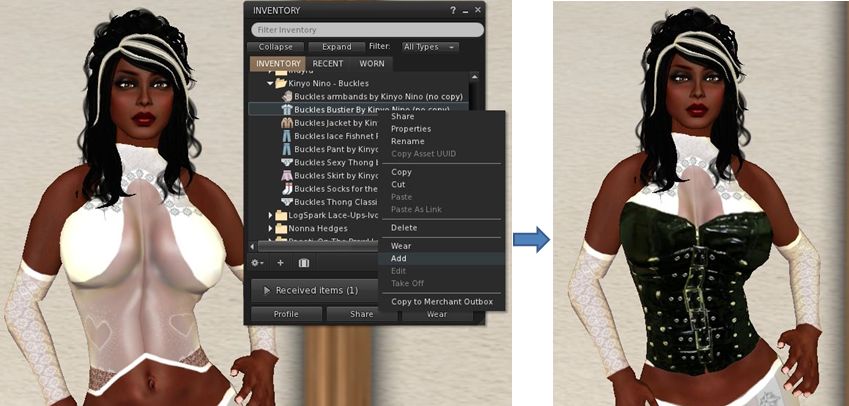Select Properties in the context menu
849x406 pixels.
pyautogui.click(x=411, y=129)
